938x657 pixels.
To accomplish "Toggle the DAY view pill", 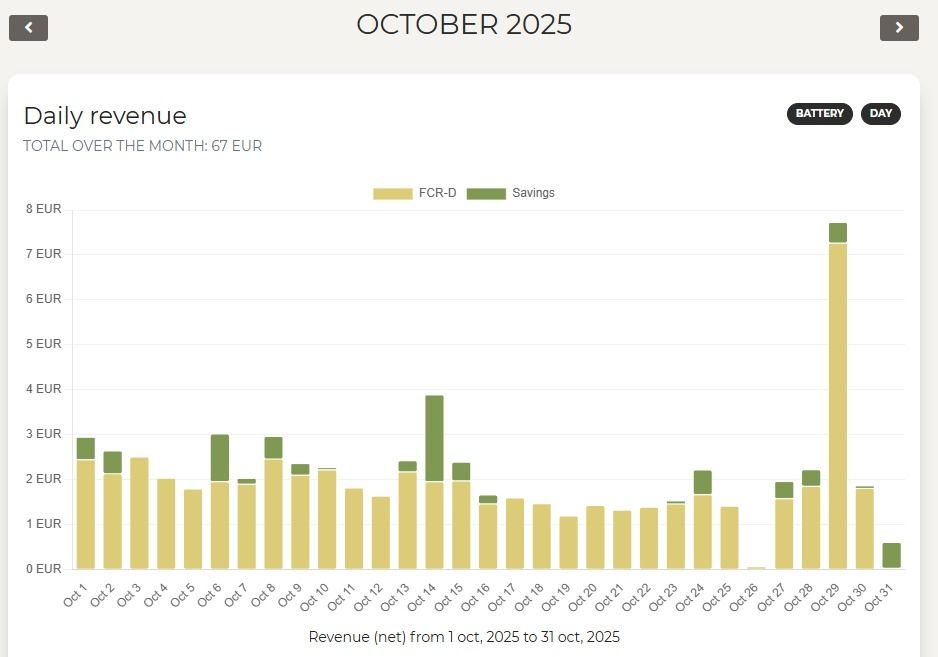I will [880, 114].
